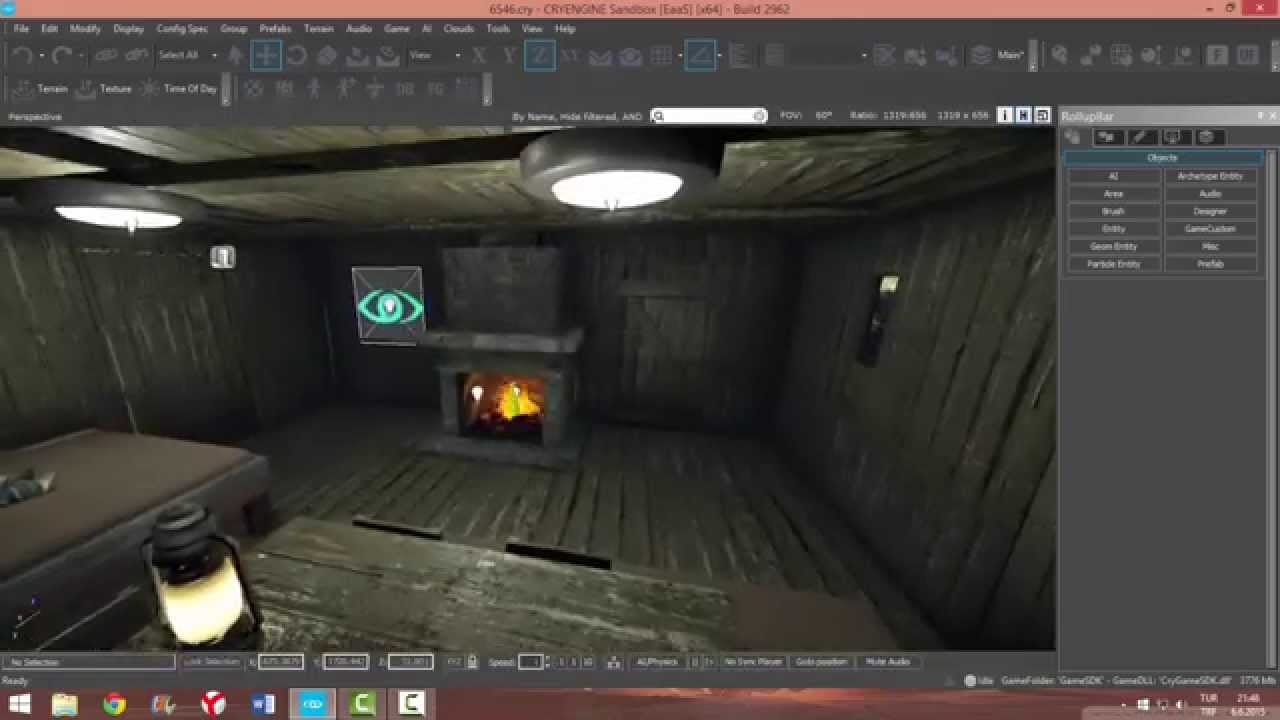Click the Designer object button
1280x720 pixels.
[x=1210, y=211]
